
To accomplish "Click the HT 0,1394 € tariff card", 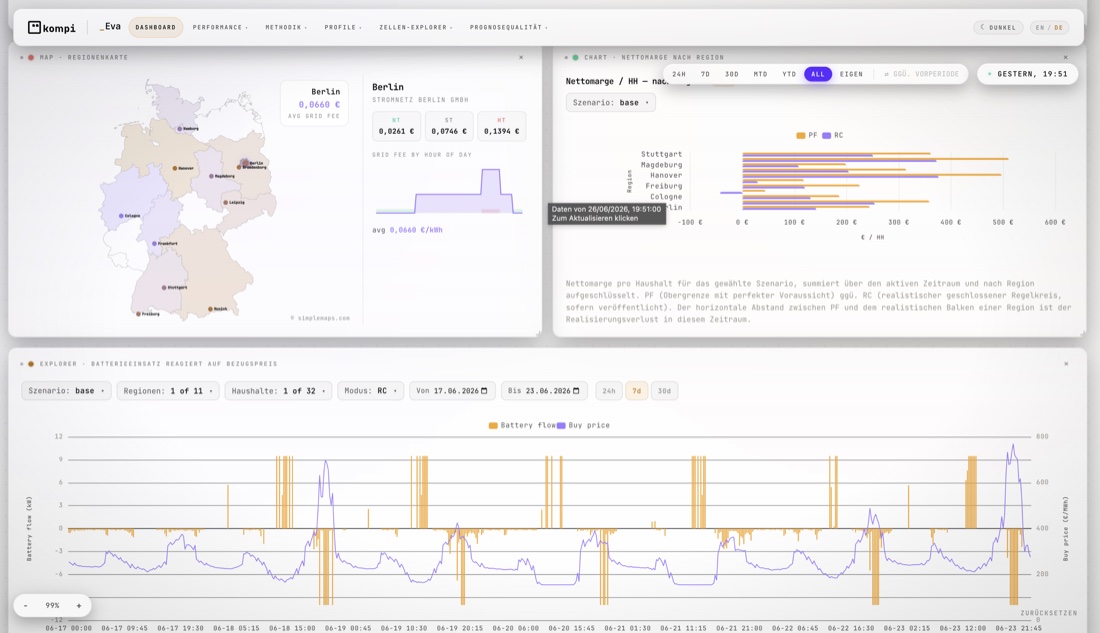I will (502, 126).
